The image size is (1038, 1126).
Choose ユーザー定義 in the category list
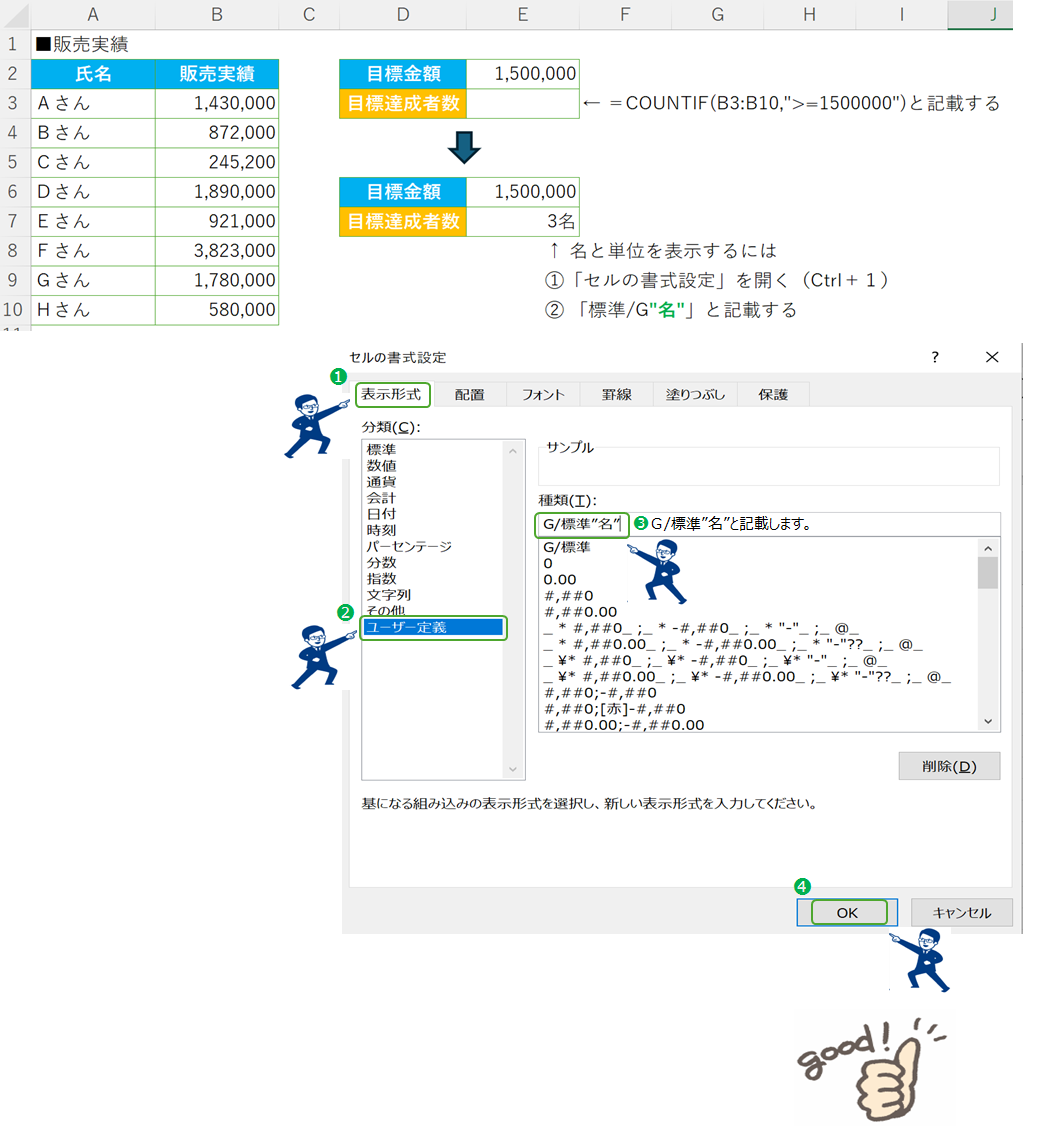point(433,628)
